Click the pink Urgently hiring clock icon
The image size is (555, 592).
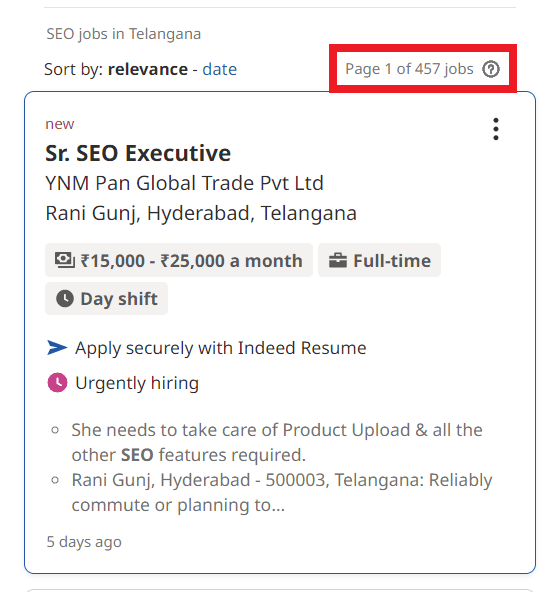tap(57, 382)
